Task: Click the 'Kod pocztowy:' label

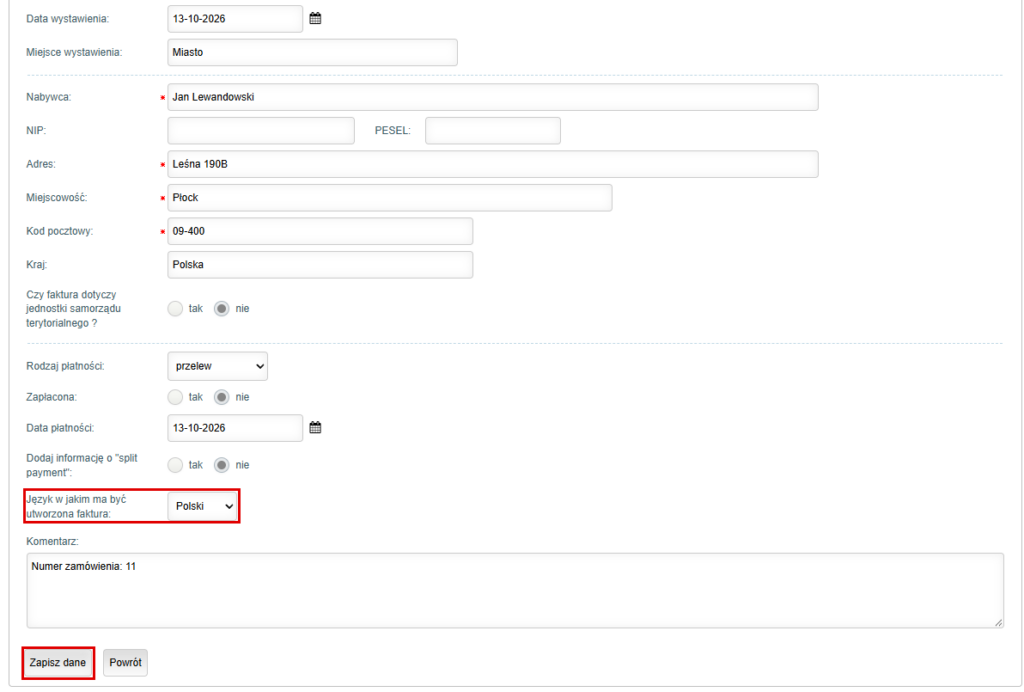Action: pyautogui.click(x=59, y=231)
